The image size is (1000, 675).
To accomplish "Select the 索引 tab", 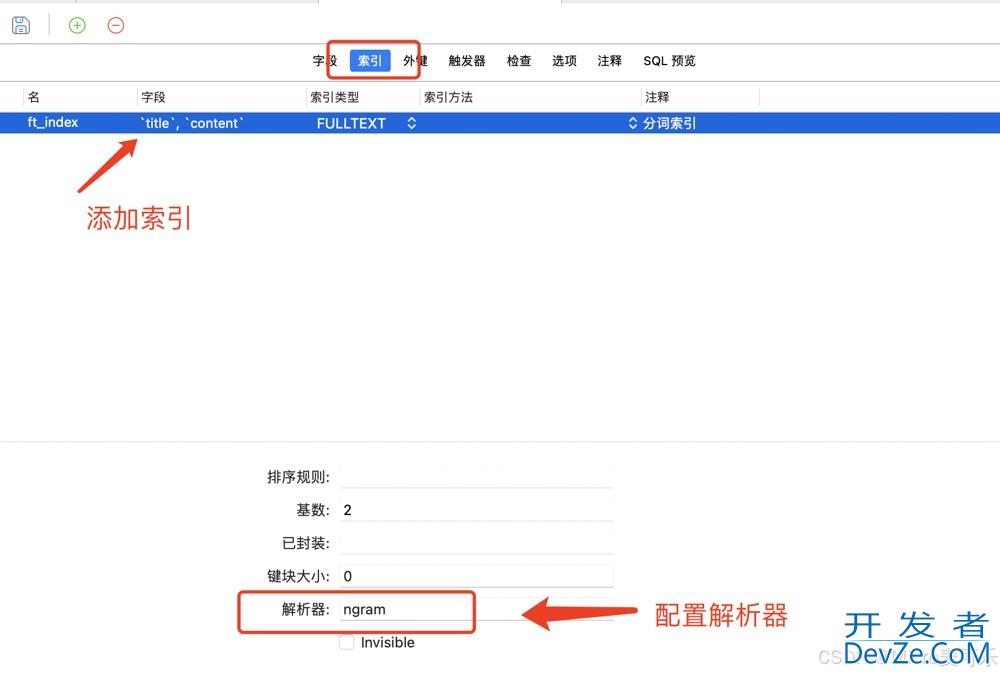I will tap(370, 61).
